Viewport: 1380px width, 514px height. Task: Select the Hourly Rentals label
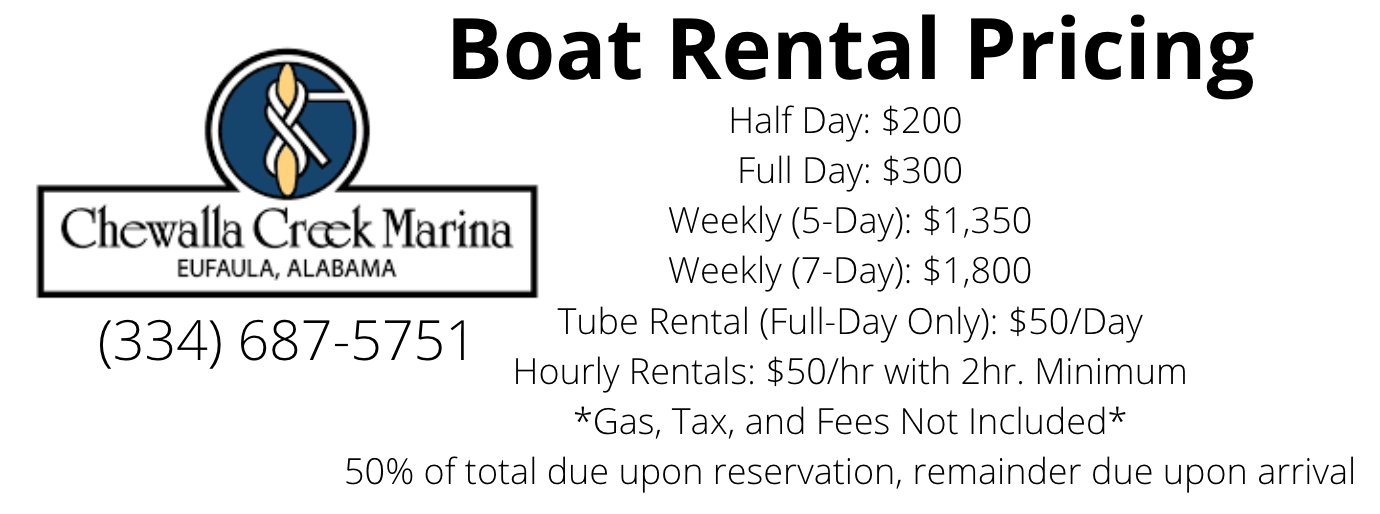point(634,372)
